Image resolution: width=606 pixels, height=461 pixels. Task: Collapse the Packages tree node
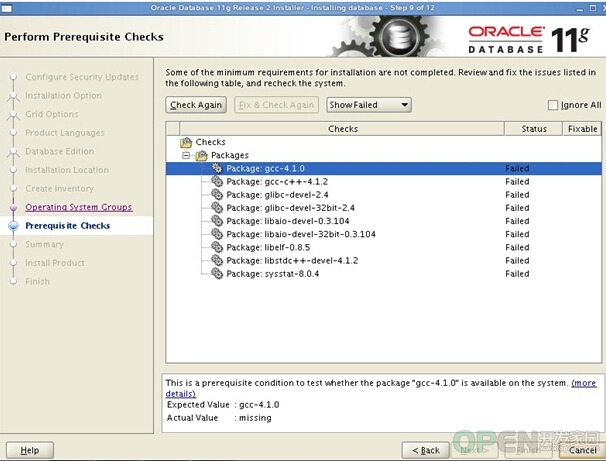point(186,155)
